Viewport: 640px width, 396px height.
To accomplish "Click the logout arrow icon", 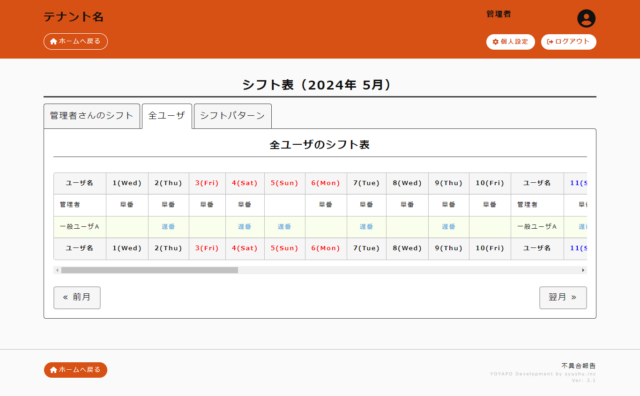I will tap(550, 42).
